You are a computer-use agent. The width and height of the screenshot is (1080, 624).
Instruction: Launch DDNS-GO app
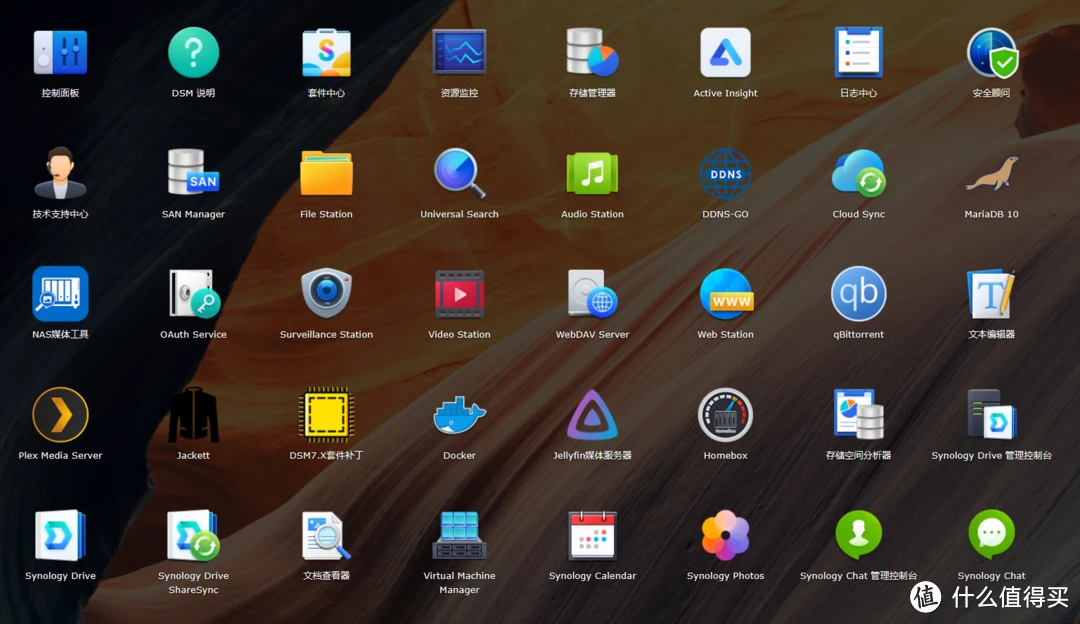tap(725, 174)
